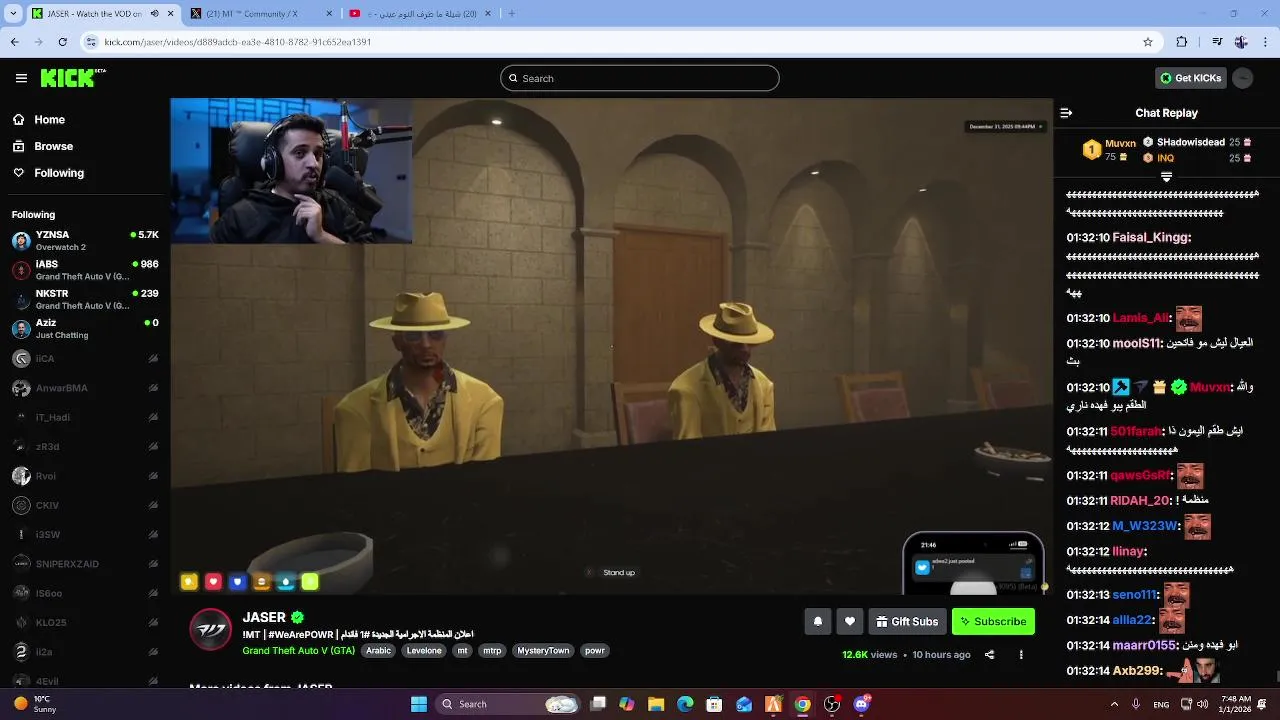Open OBS Studio from the taskbar
Viewport: 1280px width, 720px height.
pos(832,704)
